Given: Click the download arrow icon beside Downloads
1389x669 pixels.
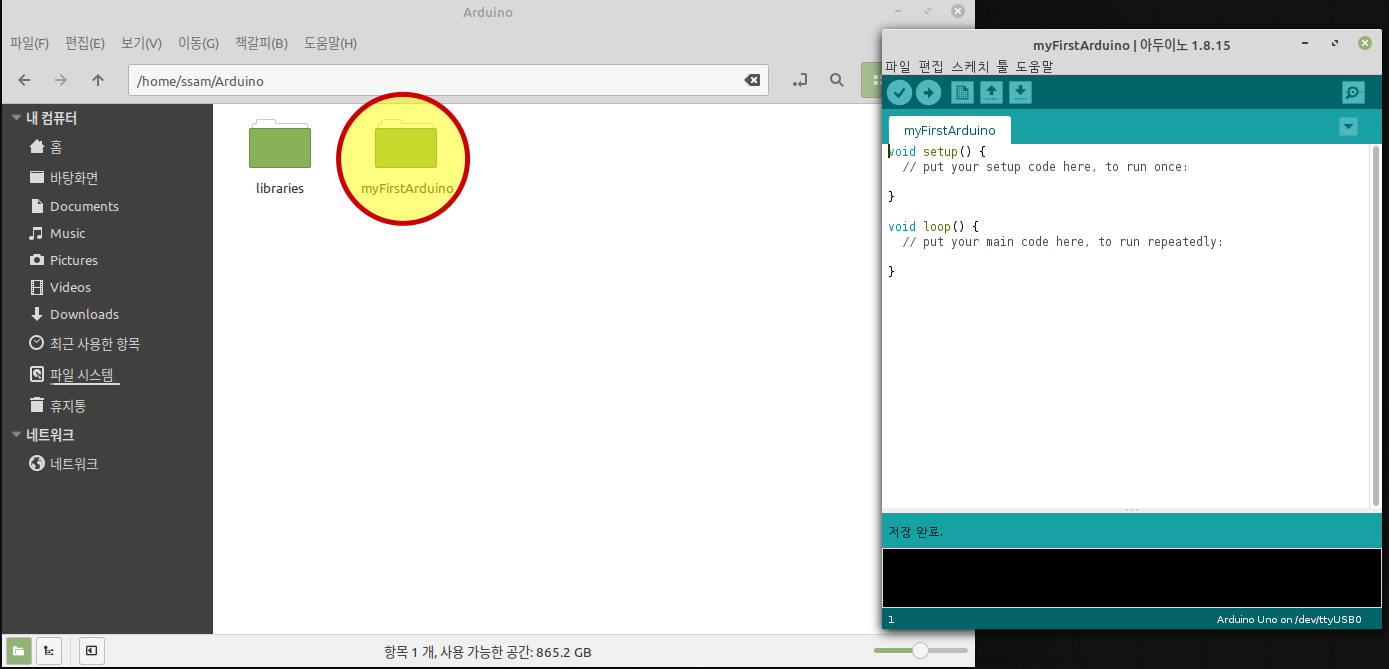Looking at the screenshot, I should [x=37, y=314].
